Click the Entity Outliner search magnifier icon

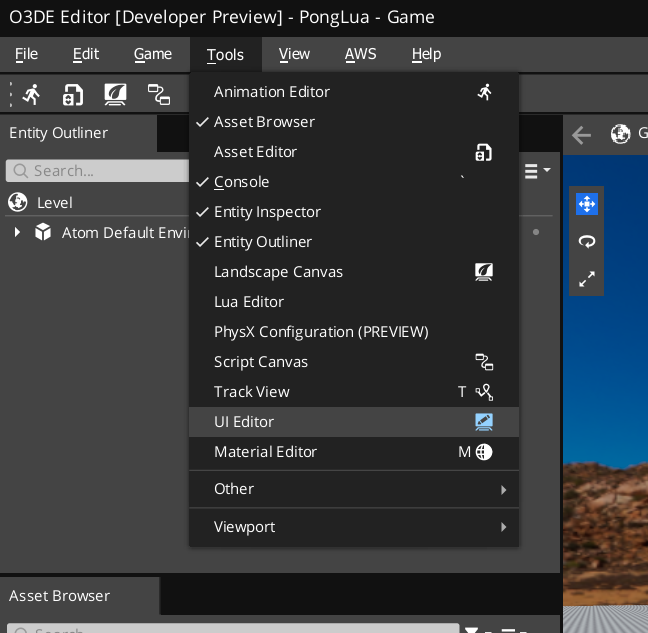[x=20, y=171]
